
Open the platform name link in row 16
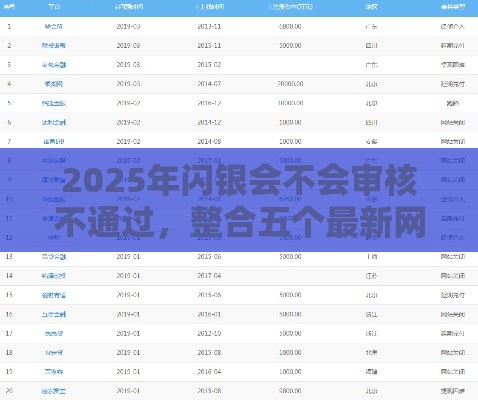click(54, 314)
